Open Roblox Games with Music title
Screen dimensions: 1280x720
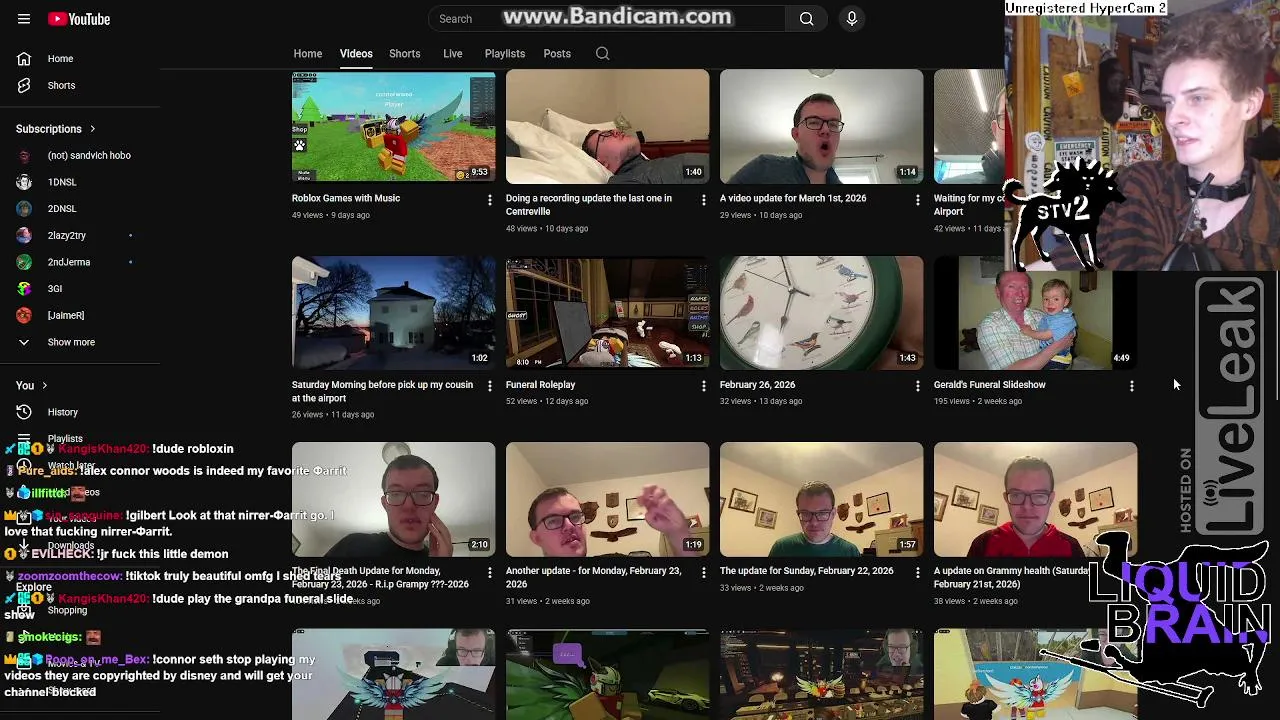pos(346,198)
